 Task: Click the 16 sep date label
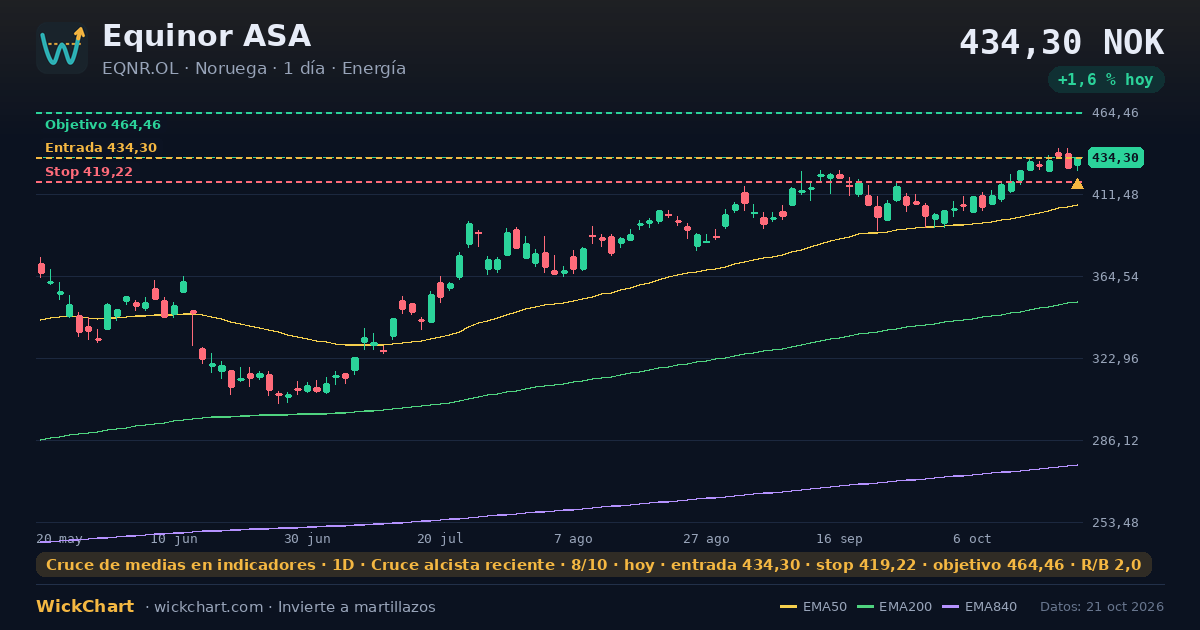point(839,538)
